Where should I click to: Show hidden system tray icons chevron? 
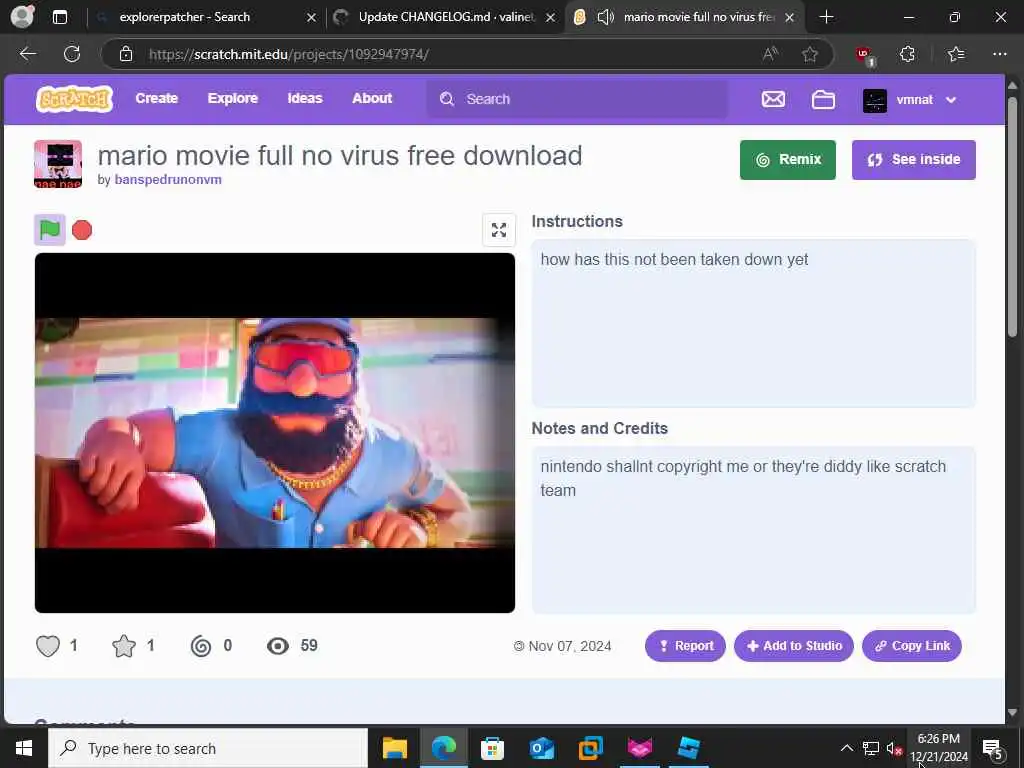[x=846, y=748]
